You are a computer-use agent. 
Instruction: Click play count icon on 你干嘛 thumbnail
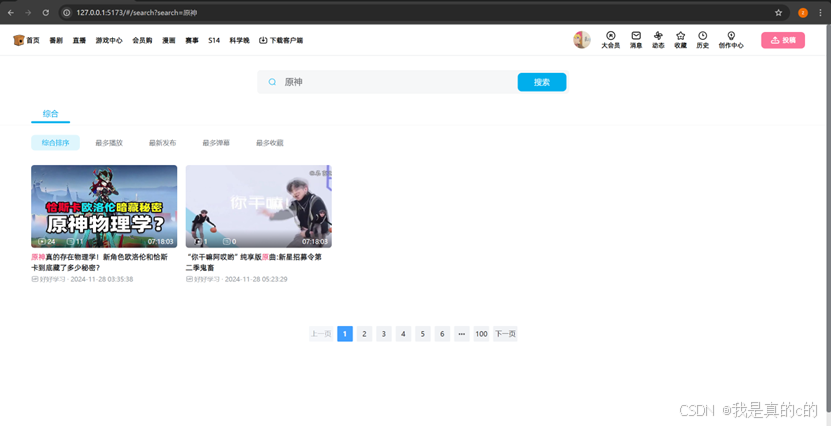pos(198,242)
